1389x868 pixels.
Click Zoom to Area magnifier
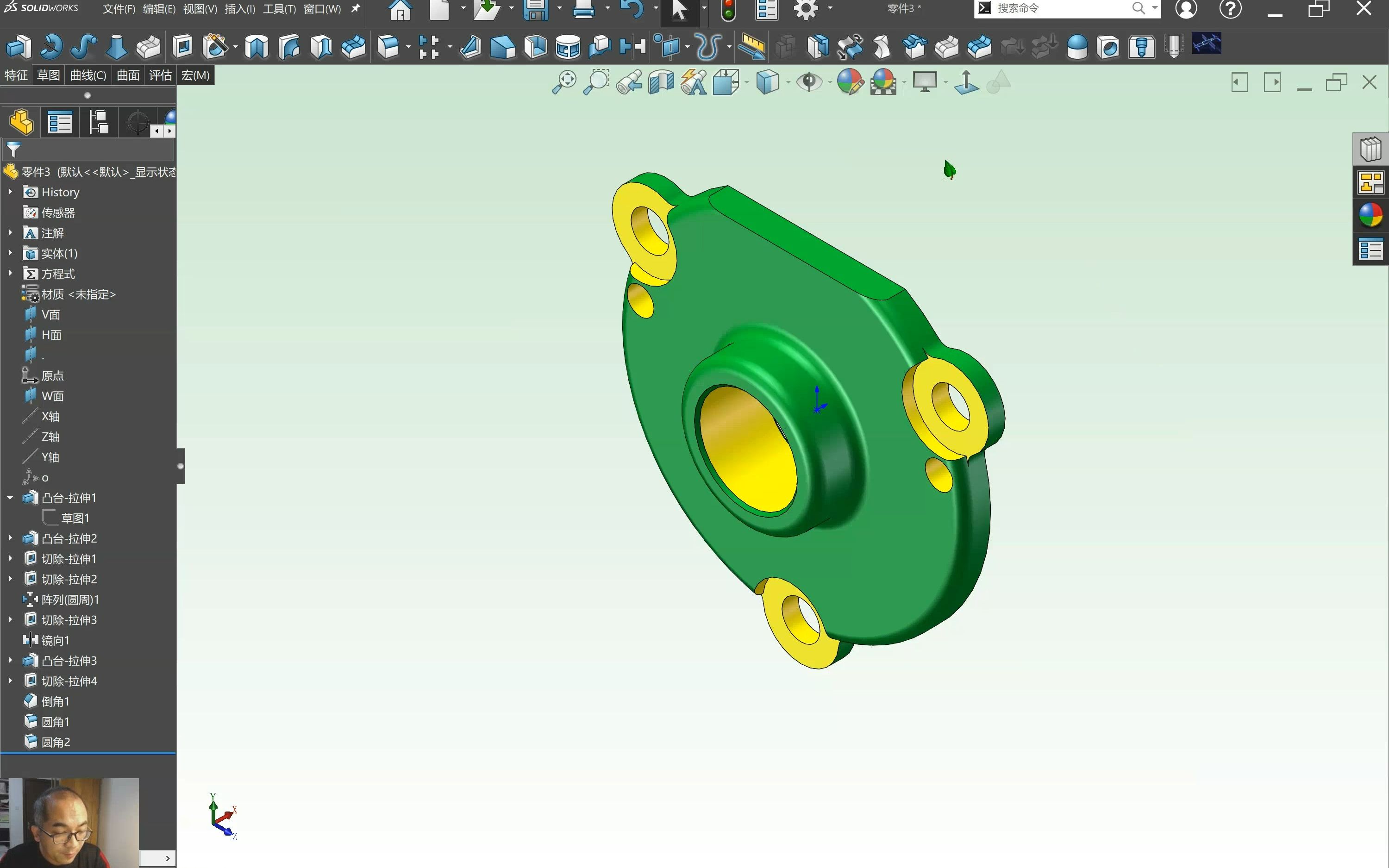coord(596,82)
